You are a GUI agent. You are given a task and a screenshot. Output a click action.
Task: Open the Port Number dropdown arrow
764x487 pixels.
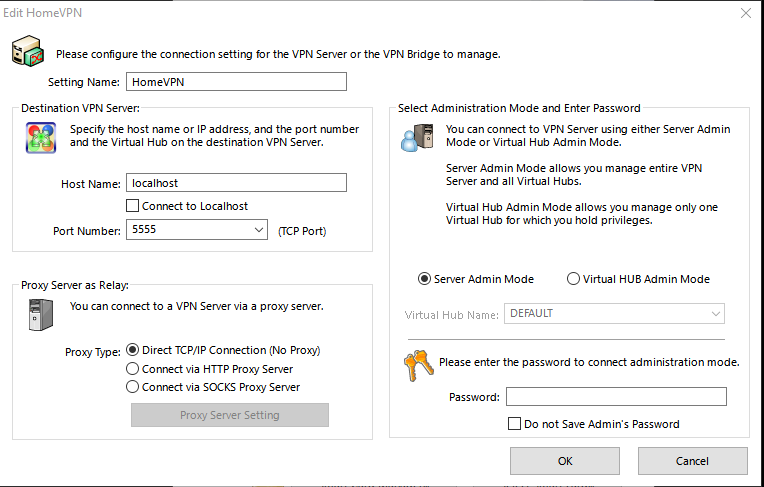pos(259,230)
